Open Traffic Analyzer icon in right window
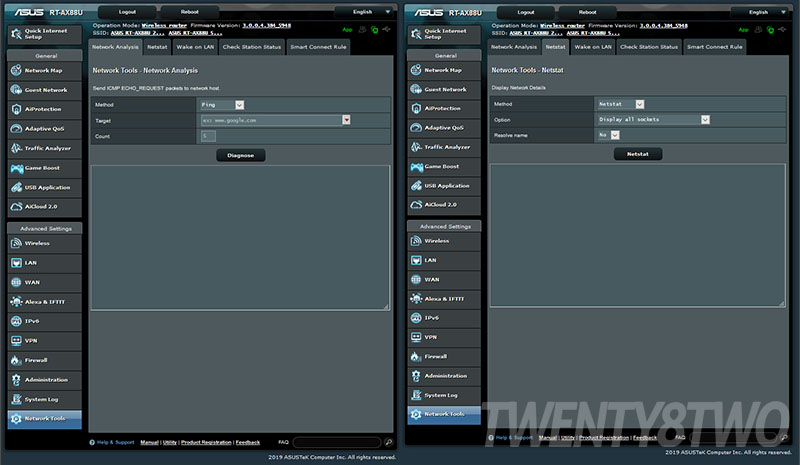The height and width of the screenshot is (465, 800). coord(416,146)
